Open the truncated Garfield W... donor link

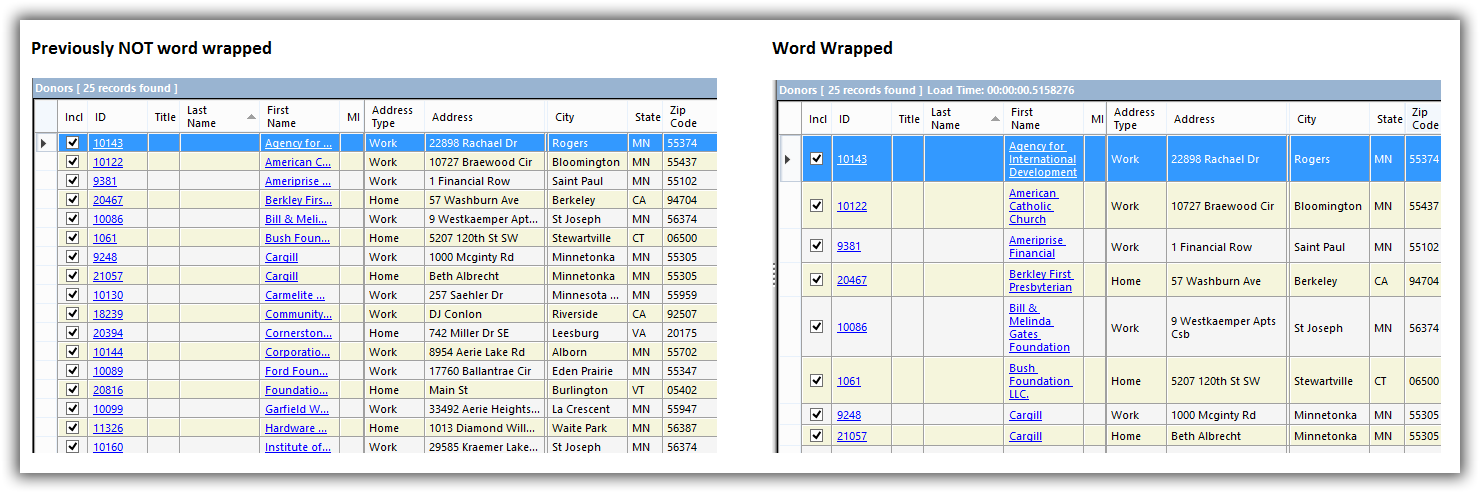[x=297, y=409]
